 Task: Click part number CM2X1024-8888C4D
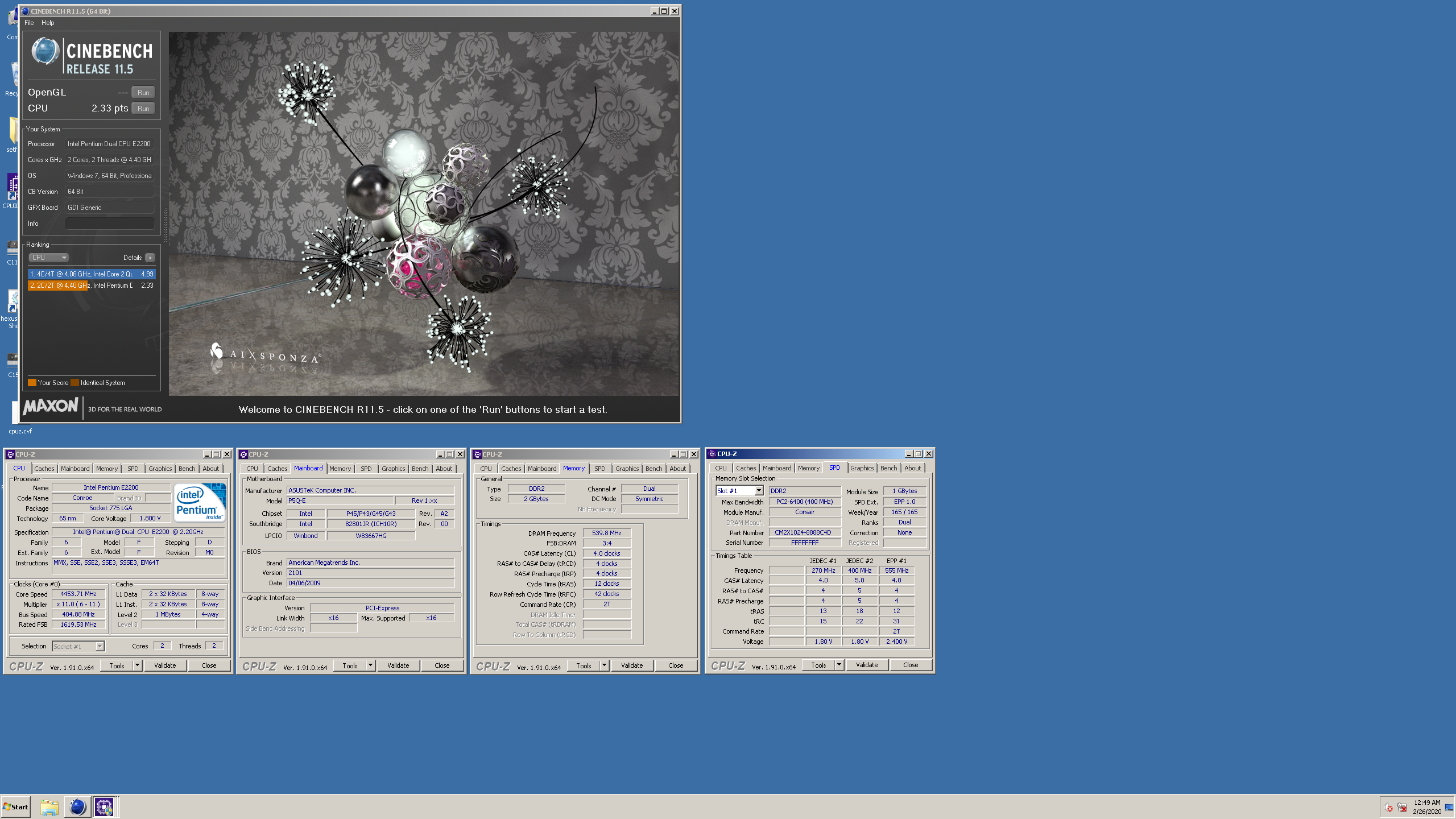[x=804, y=532]
